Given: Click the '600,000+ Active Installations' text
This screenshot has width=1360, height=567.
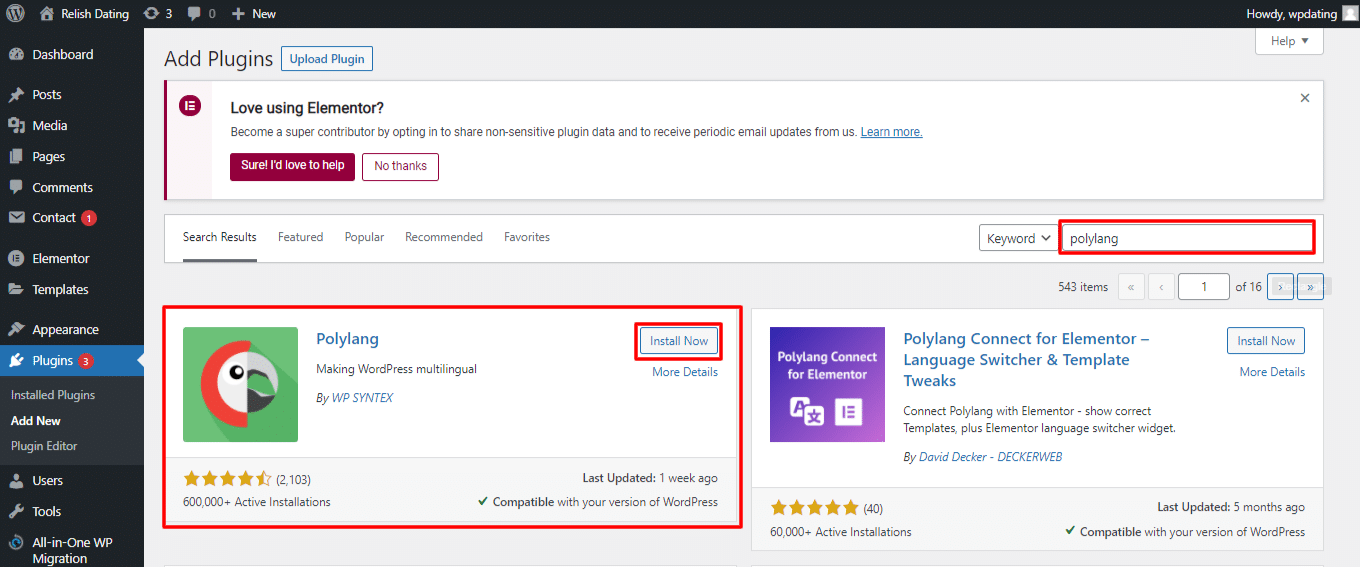Looking at the screenshot, I should click(x=257, y=502).
